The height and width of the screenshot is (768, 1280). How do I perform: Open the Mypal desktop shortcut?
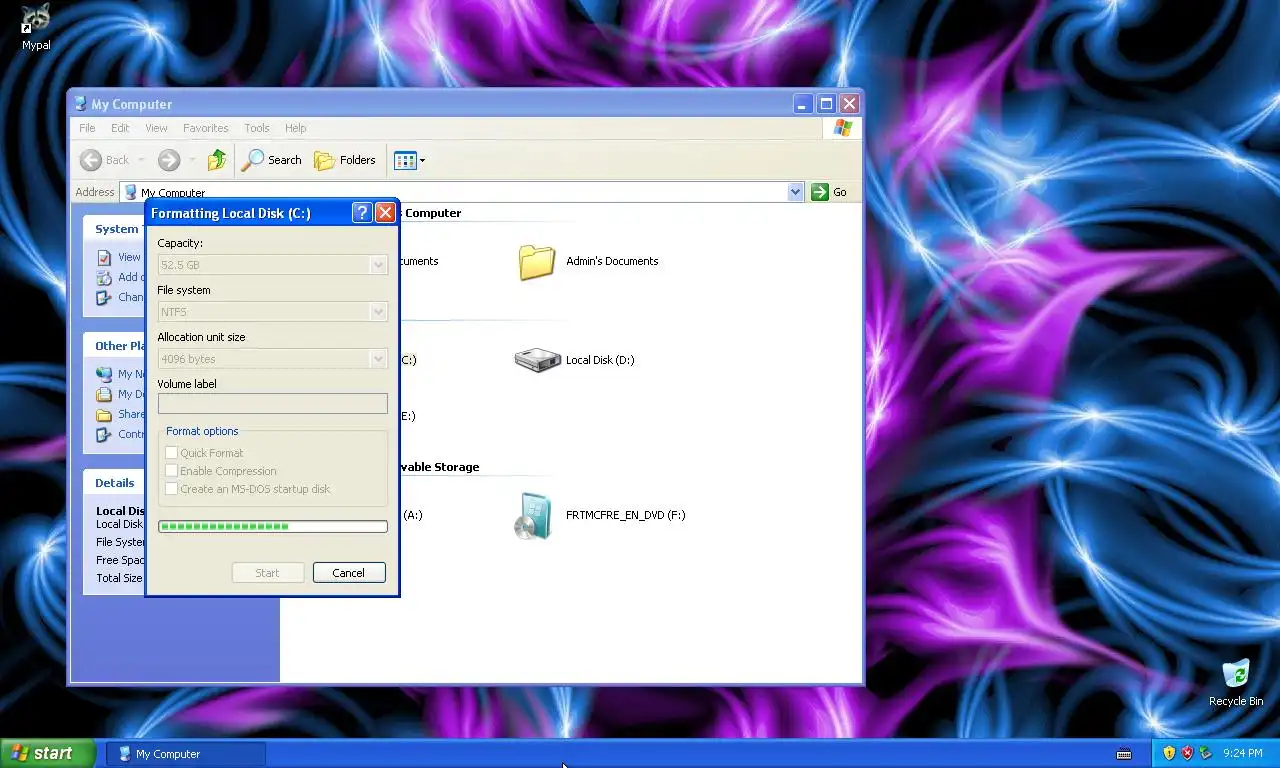36,27
